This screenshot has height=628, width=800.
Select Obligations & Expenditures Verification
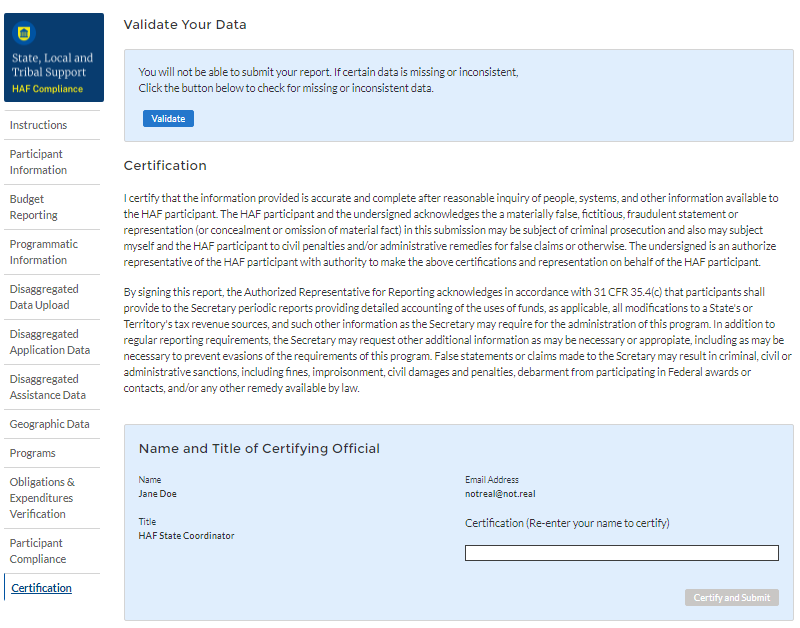tap(42, 498)
